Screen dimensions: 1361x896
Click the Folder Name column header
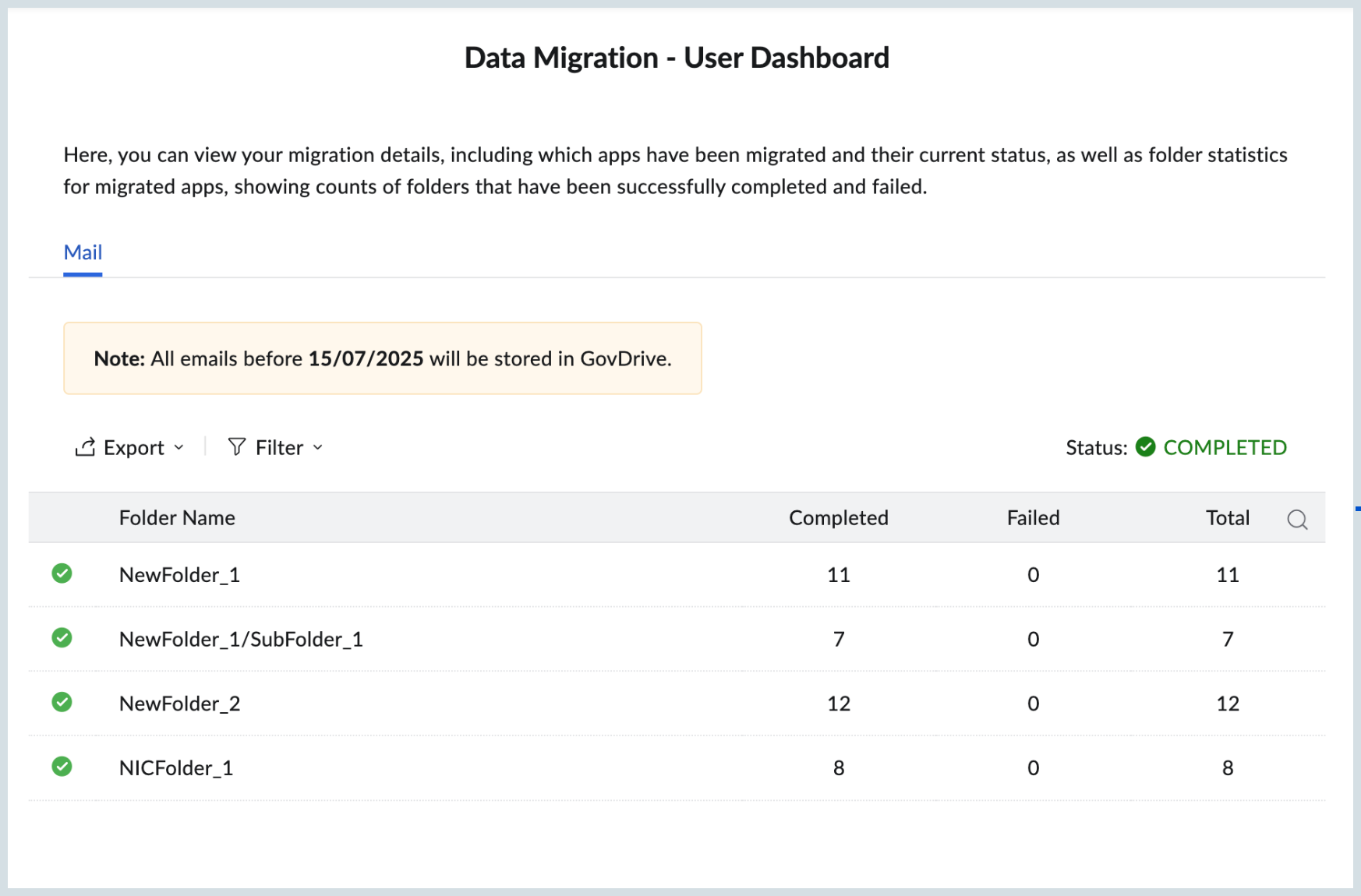(177, 518)
